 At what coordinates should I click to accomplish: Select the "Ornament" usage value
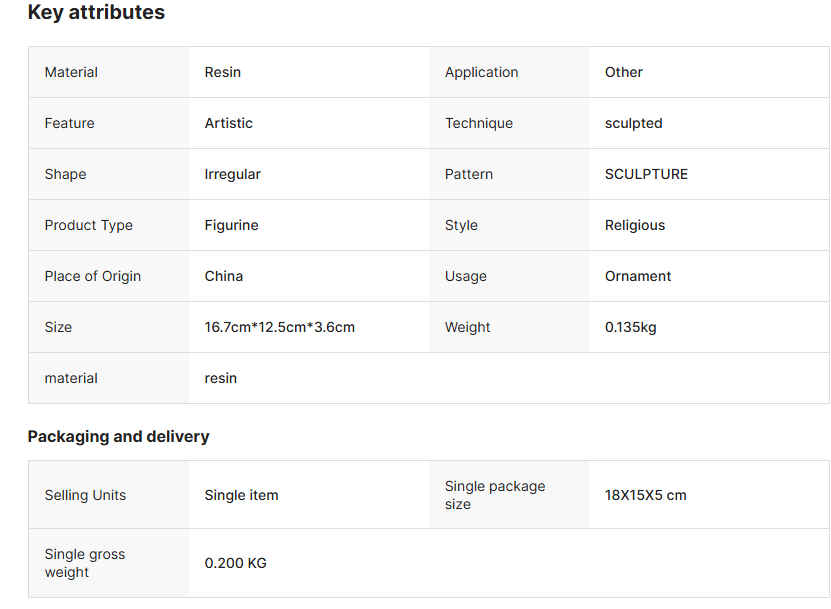(x=638, y=276)
